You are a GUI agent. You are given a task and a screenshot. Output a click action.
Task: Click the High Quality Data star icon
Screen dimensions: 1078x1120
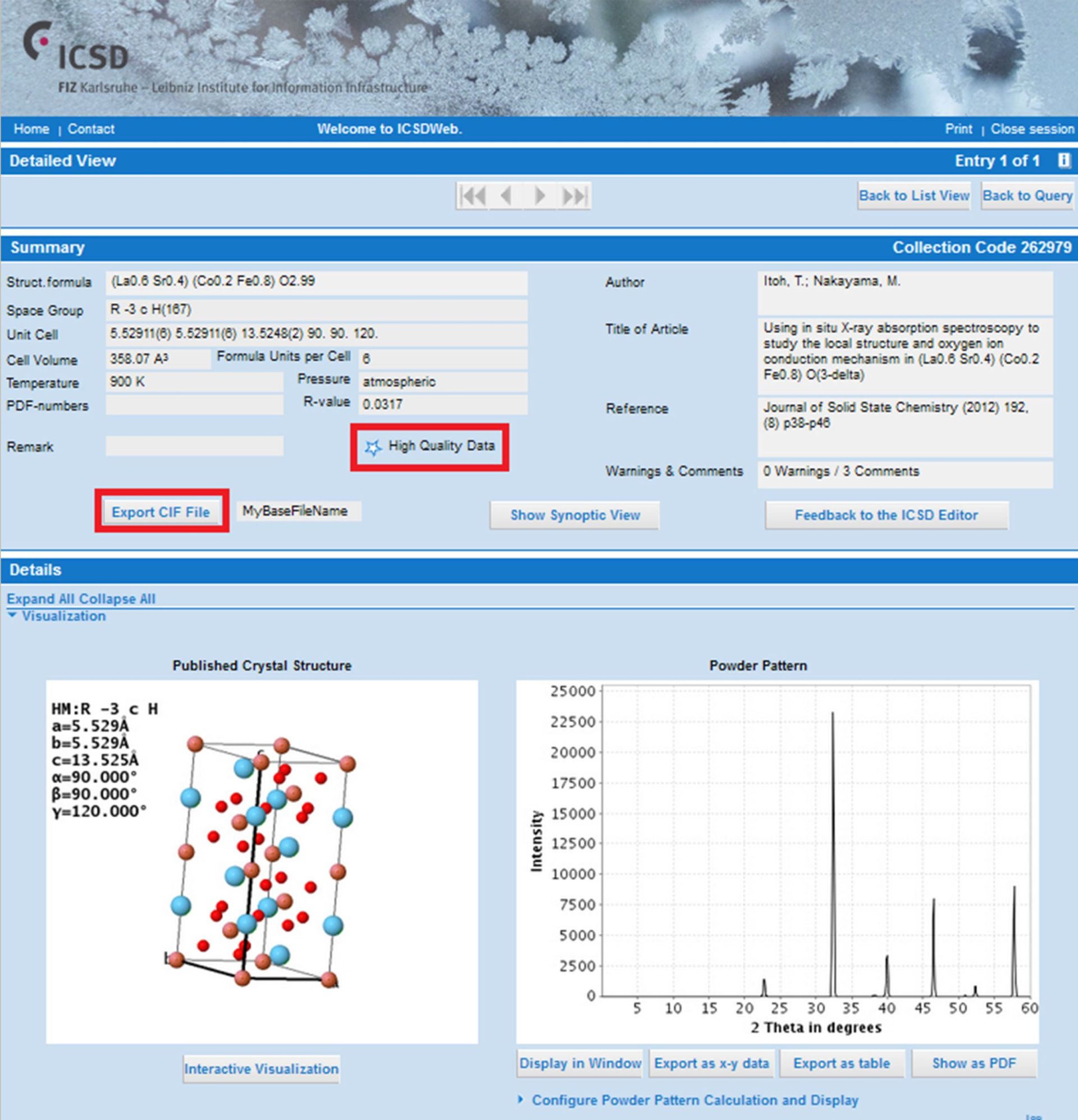(373, 447)
